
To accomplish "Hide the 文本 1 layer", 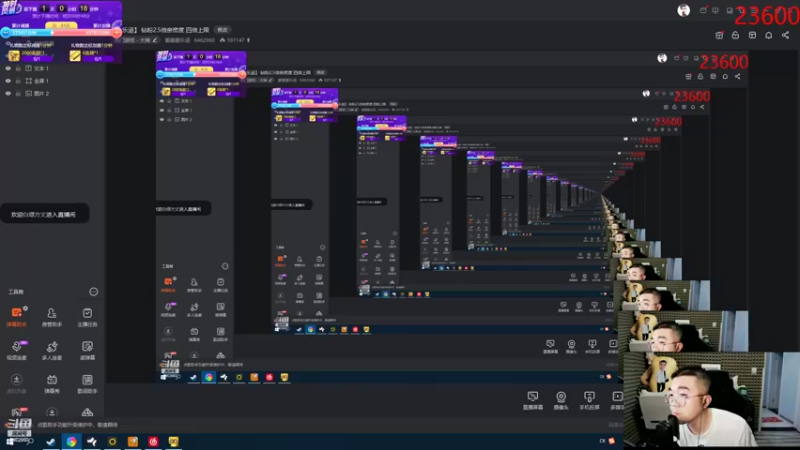I will [x=8, y=68].
